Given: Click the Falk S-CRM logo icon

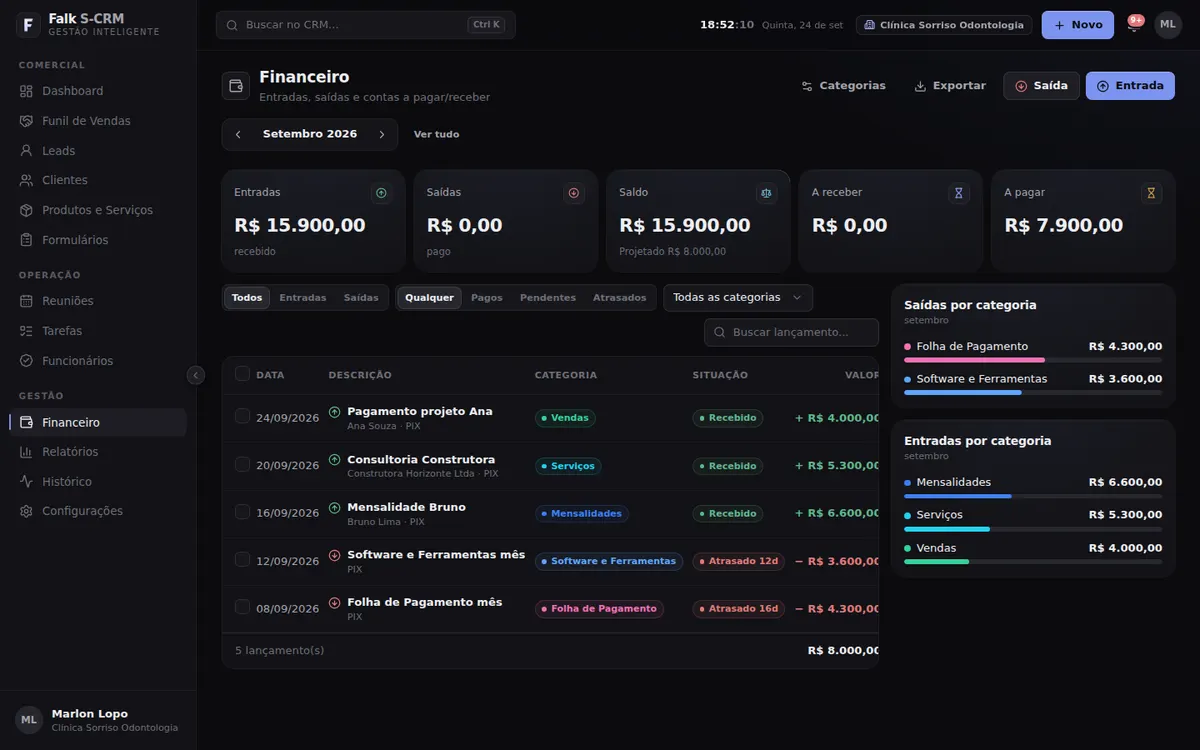Looking at the screenshot, I should tap(28, 25).
